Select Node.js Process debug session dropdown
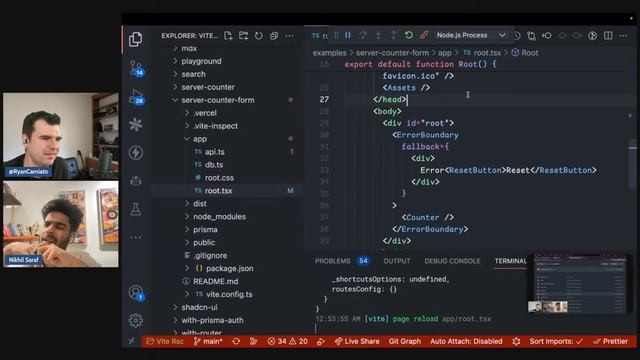The height and width of the screenshot is (360, 640). [471, 36]
